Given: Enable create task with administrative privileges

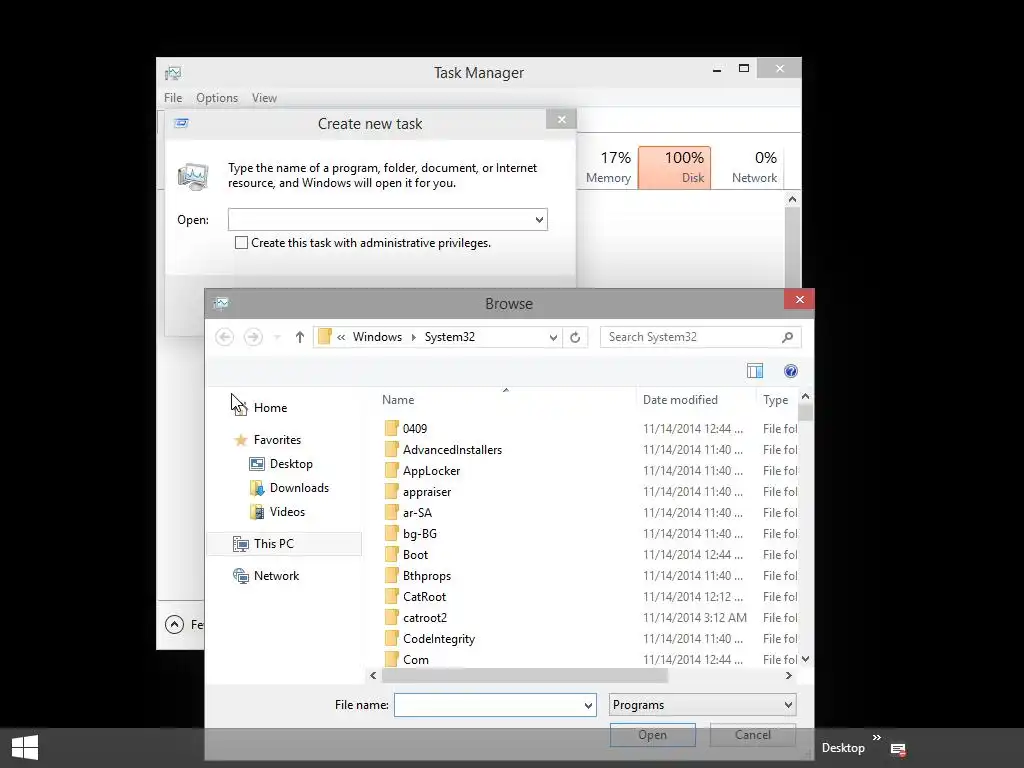Looking at the screenshot, I should [241, 243].
